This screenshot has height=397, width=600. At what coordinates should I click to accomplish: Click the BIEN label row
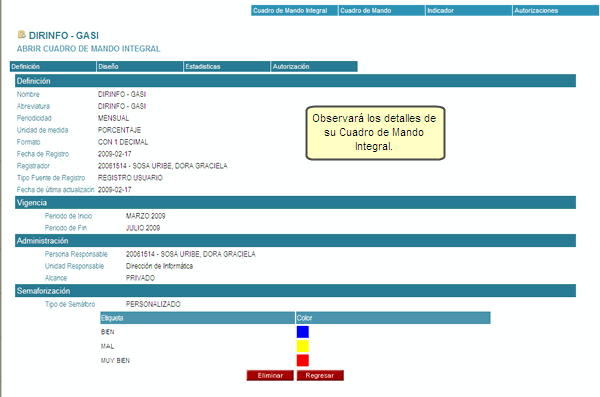108,332
